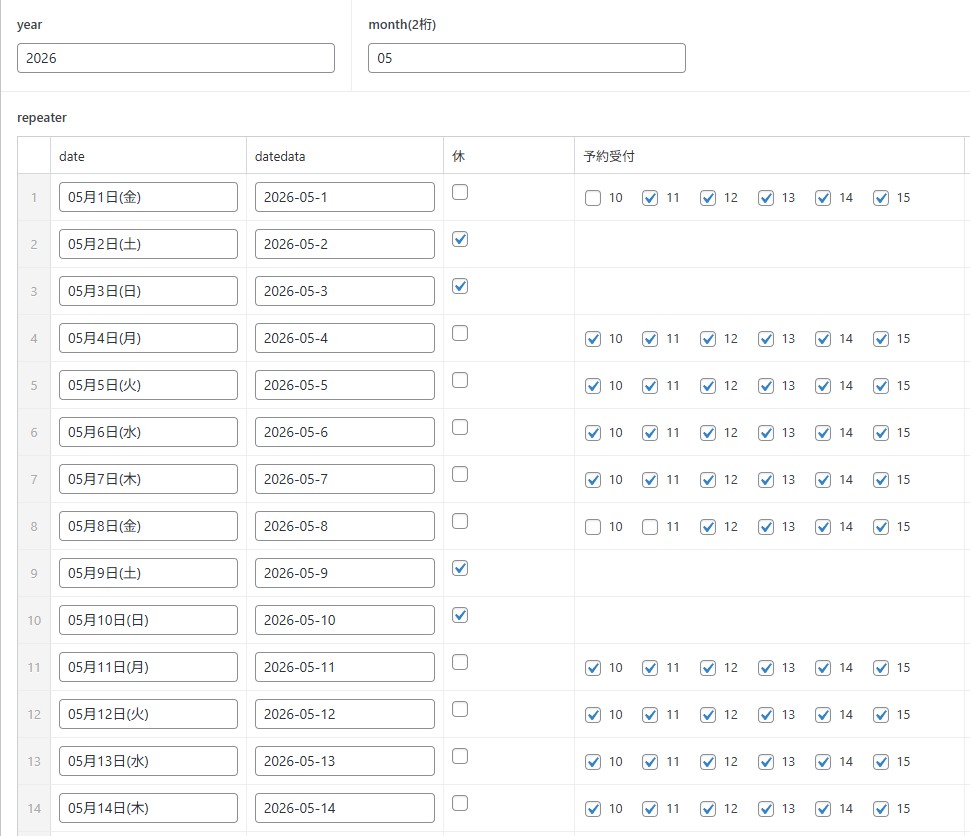Viewport: 970px width, 836px height.
Task: Check the 休 checkbox for 05月13日(水)
Action: tap(460, 757)
